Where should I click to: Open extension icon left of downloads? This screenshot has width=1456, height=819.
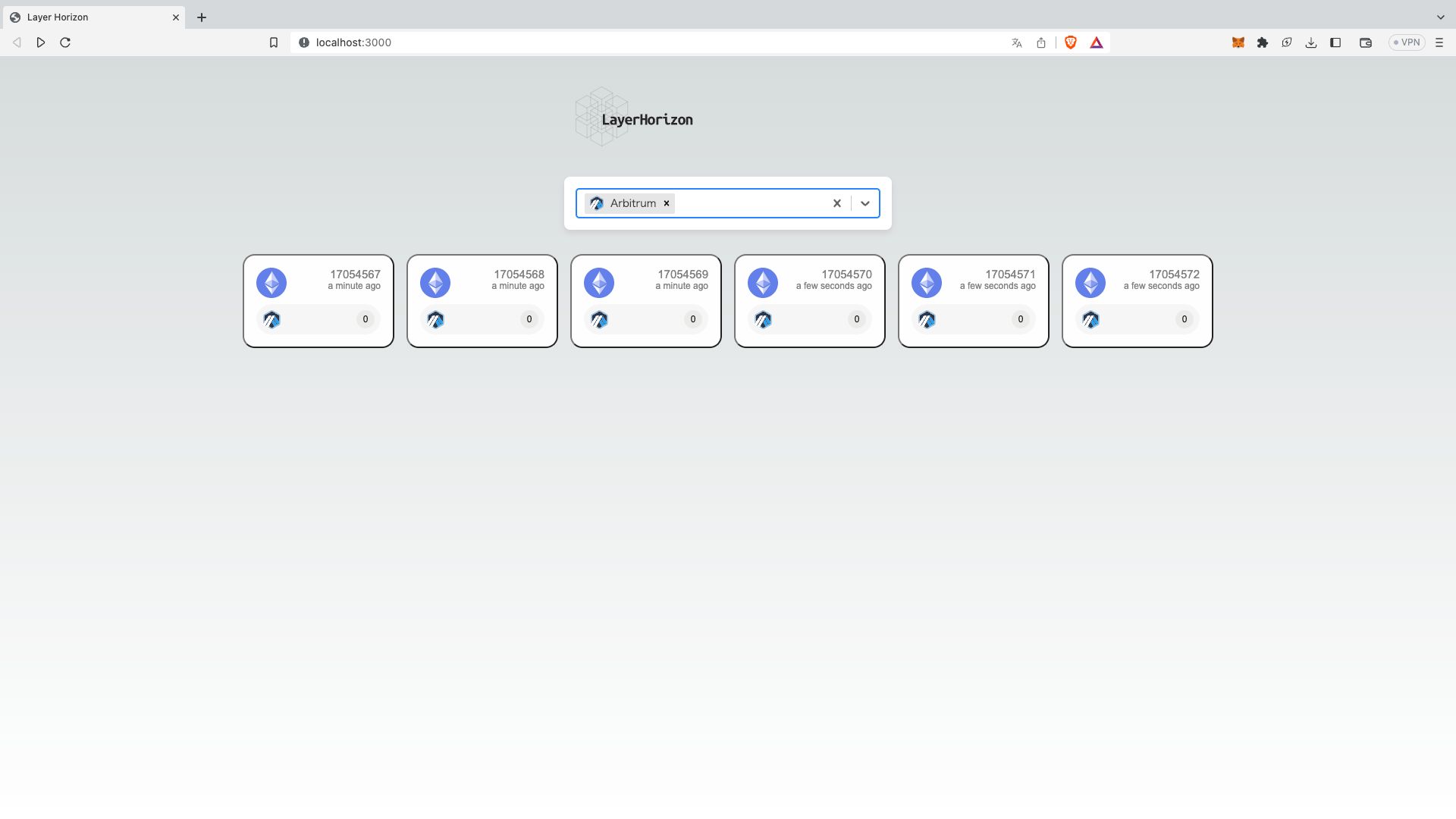coord(1287,42)
